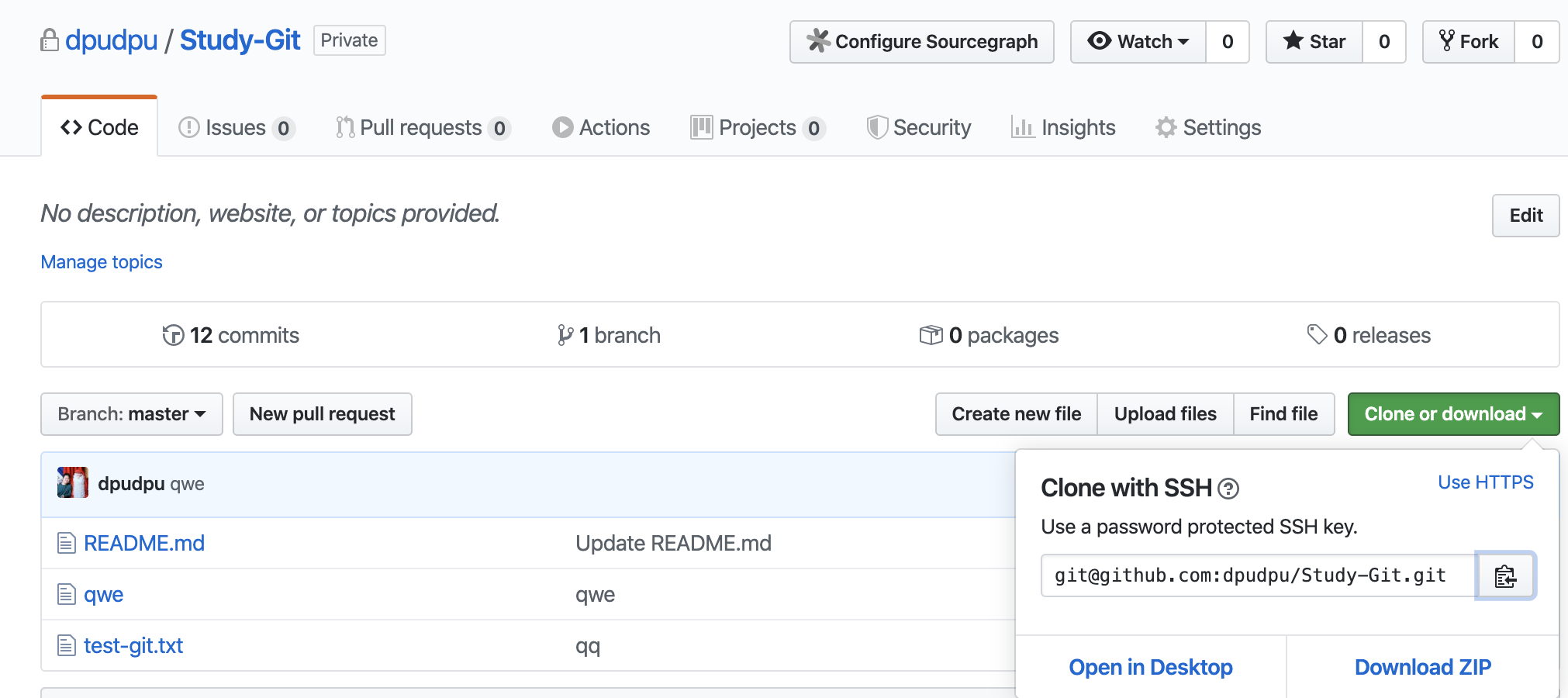Switch to Use HTTPS clone option

1486,482
